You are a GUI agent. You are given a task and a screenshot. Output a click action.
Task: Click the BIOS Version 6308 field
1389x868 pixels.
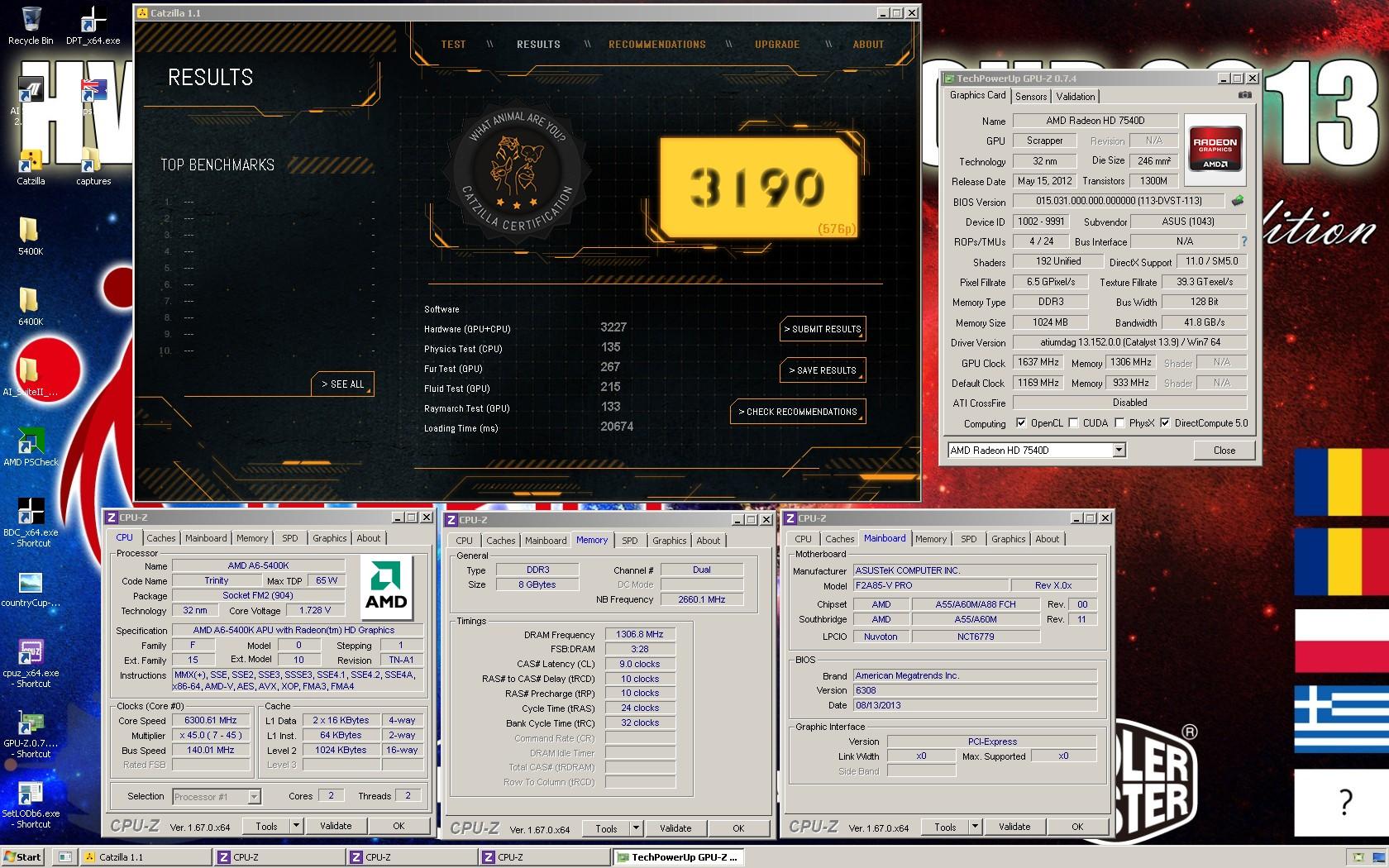pyautogui.click(x=976, y=691)
